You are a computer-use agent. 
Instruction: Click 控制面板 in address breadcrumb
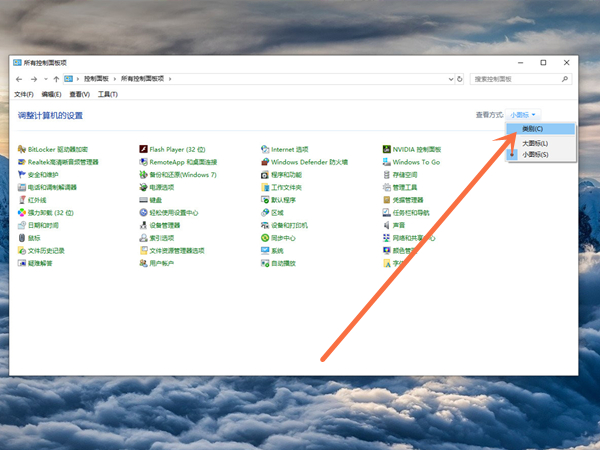(96, 78)
